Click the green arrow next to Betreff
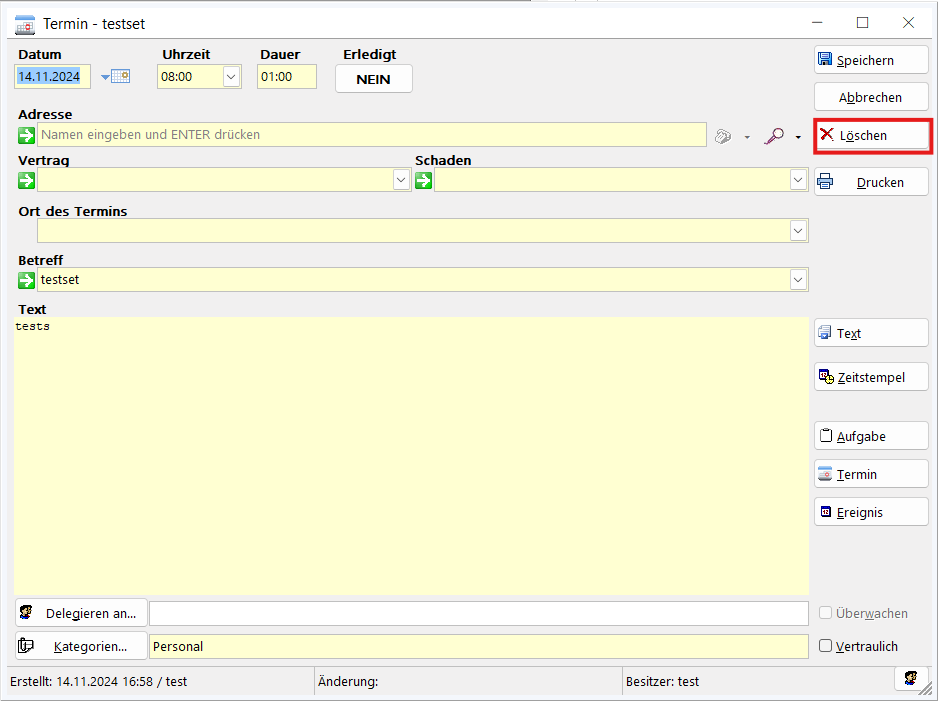This screenshot has width=938, height=701. click(27, 280)
